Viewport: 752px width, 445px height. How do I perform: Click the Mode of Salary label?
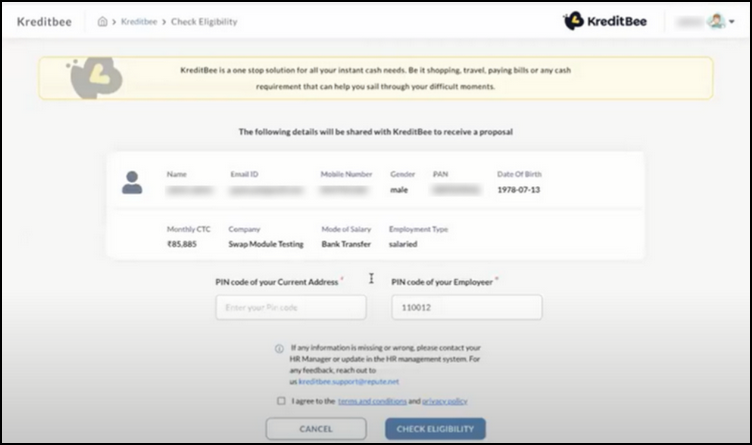(x=346, y=229)
